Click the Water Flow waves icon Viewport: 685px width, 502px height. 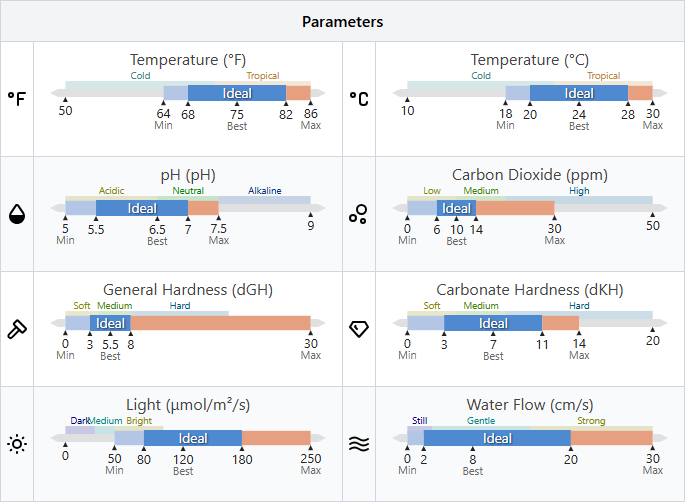pyautogui.click(x=358, y=444)
